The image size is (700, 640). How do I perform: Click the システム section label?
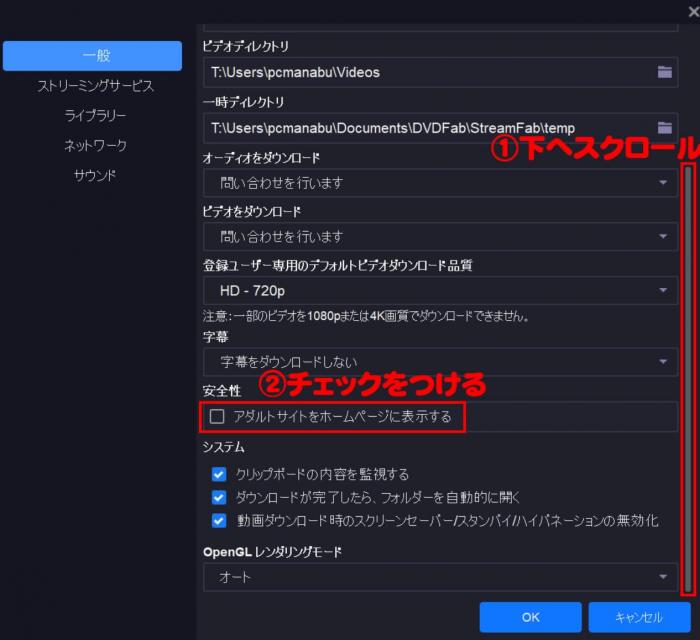(x=224, y=447)
